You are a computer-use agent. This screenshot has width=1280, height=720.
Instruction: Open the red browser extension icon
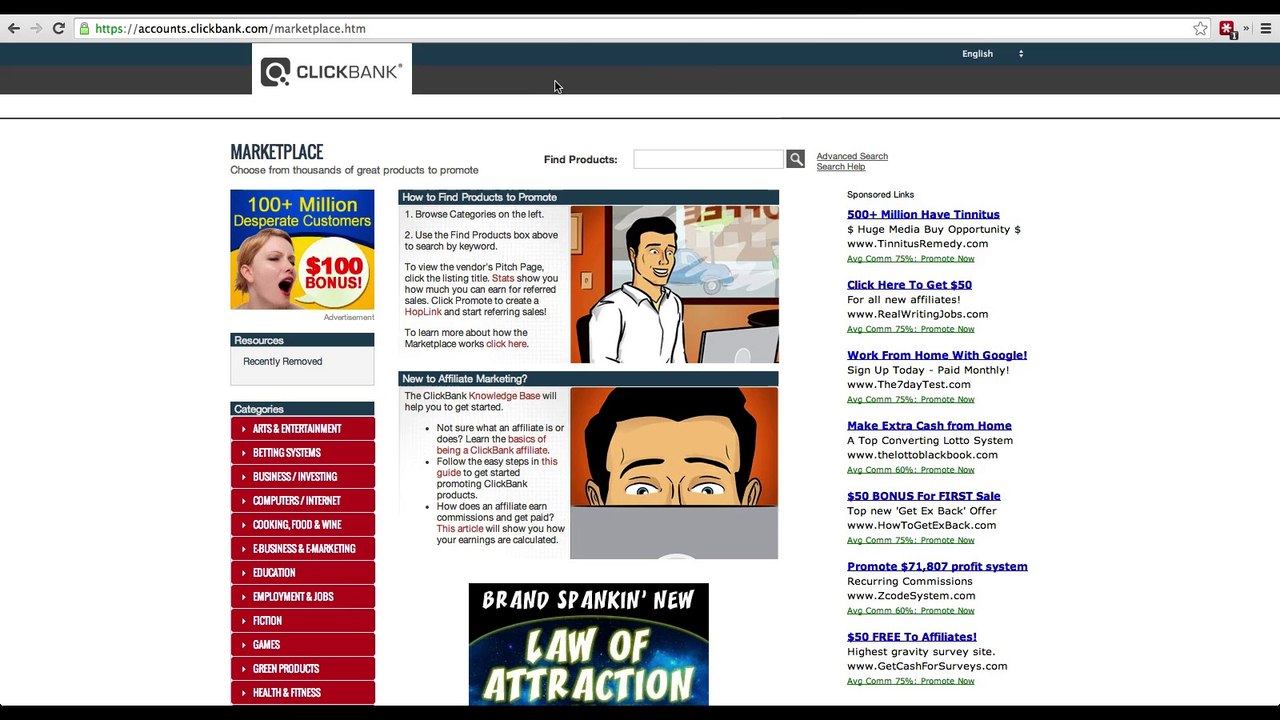(1227, 29)
